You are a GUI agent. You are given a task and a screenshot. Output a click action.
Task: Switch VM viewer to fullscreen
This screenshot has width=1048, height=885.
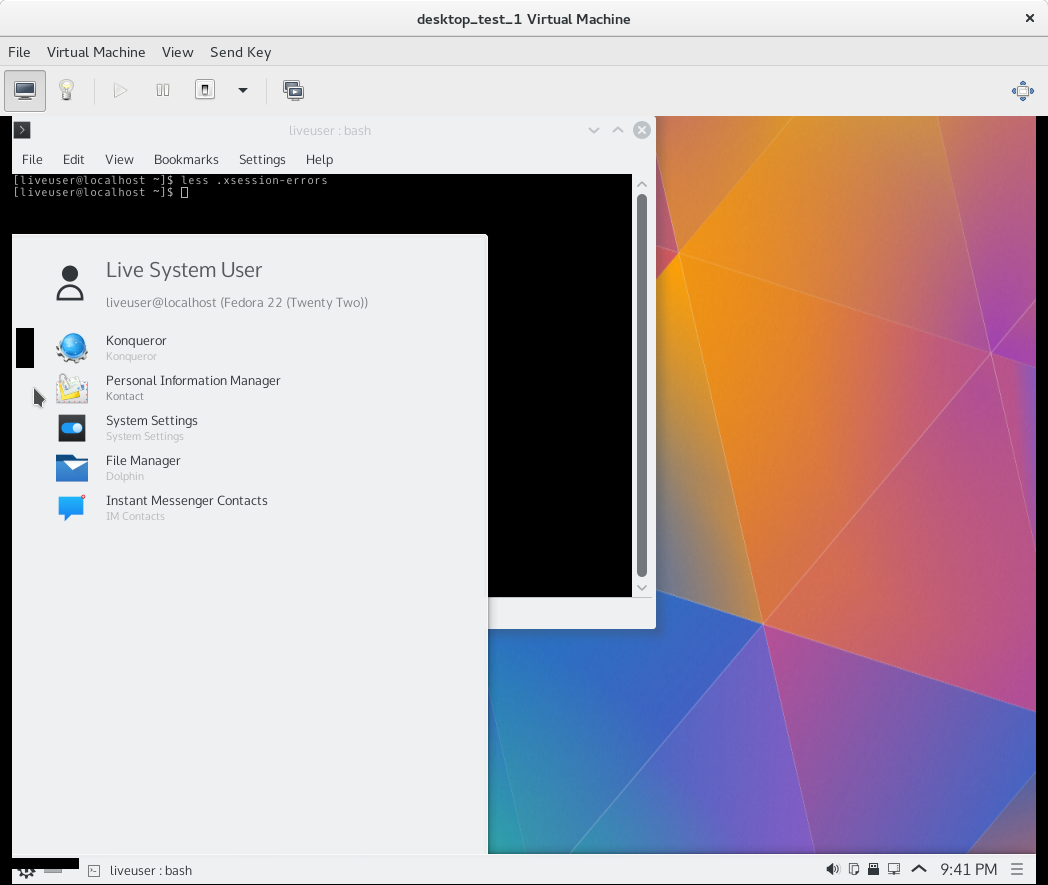point(1023,91)
